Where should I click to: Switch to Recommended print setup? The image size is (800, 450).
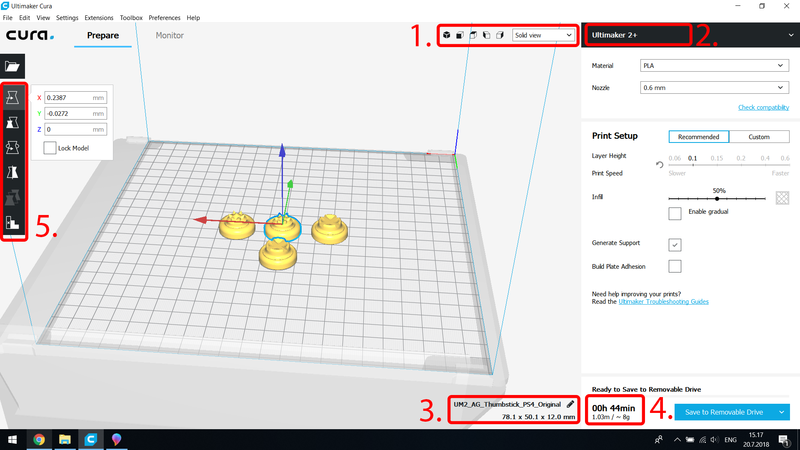(698, 137)
